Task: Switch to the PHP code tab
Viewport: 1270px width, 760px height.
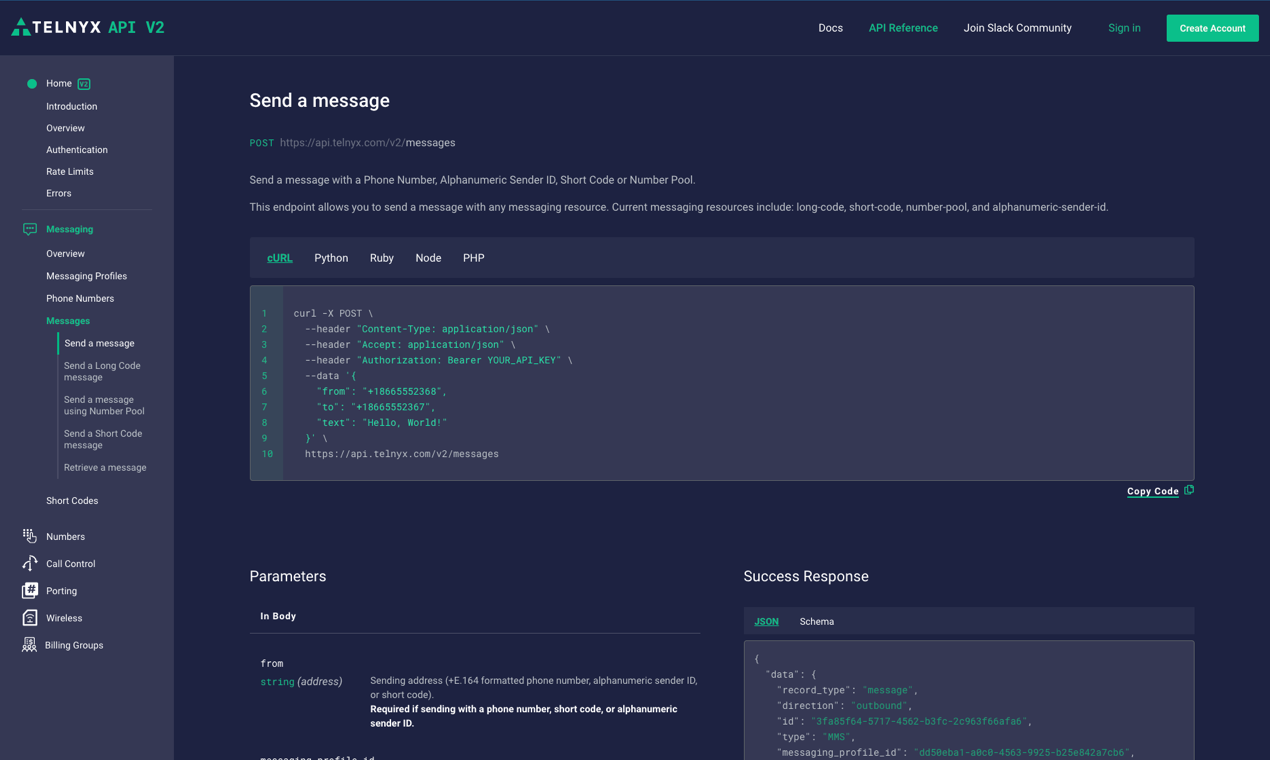Action: click(x=473, y=257)
